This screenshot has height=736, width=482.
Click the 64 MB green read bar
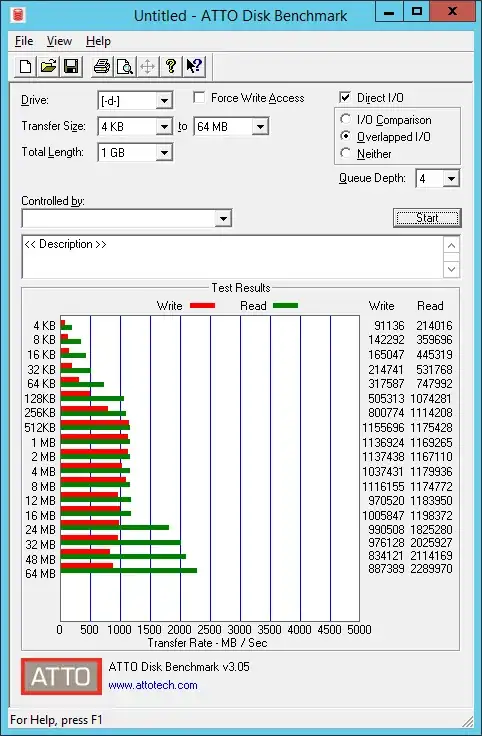[x=129, y=571]
